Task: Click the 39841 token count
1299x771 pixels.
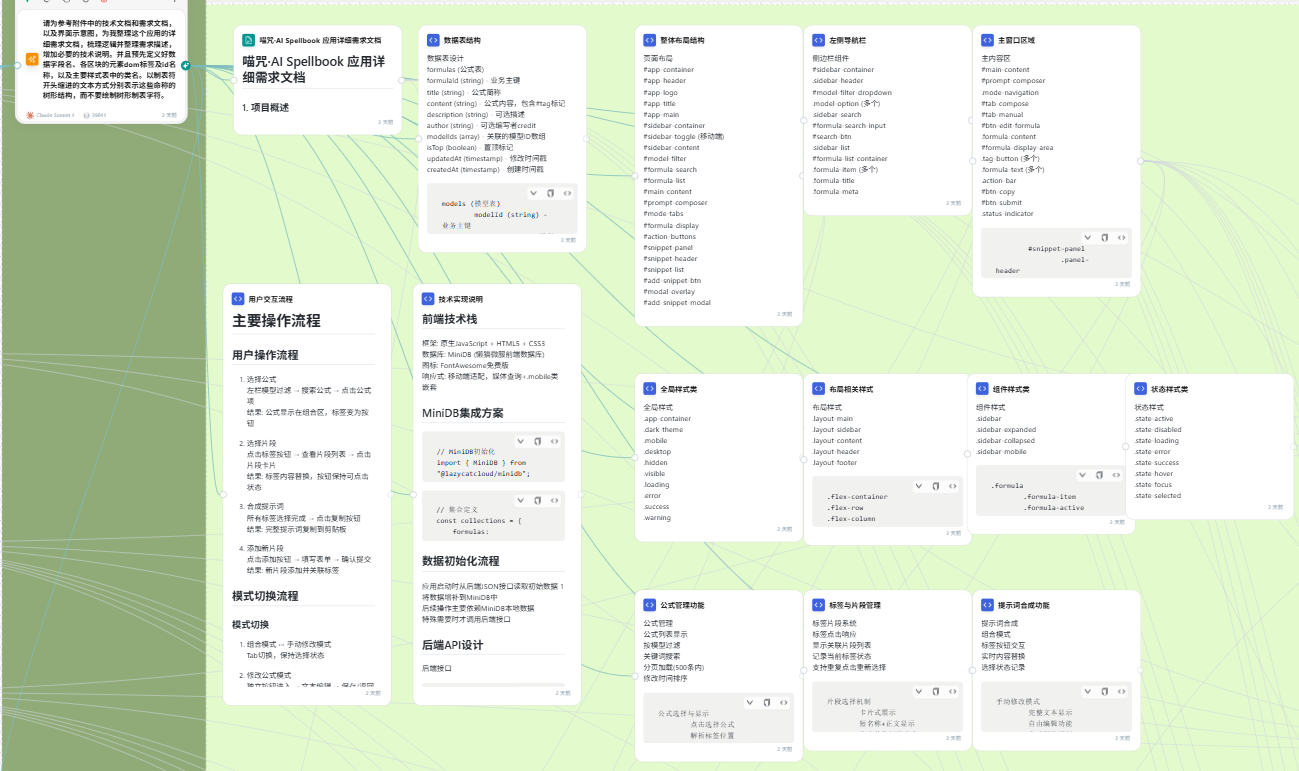Action: pyautogui.click(x=99, y=115)
